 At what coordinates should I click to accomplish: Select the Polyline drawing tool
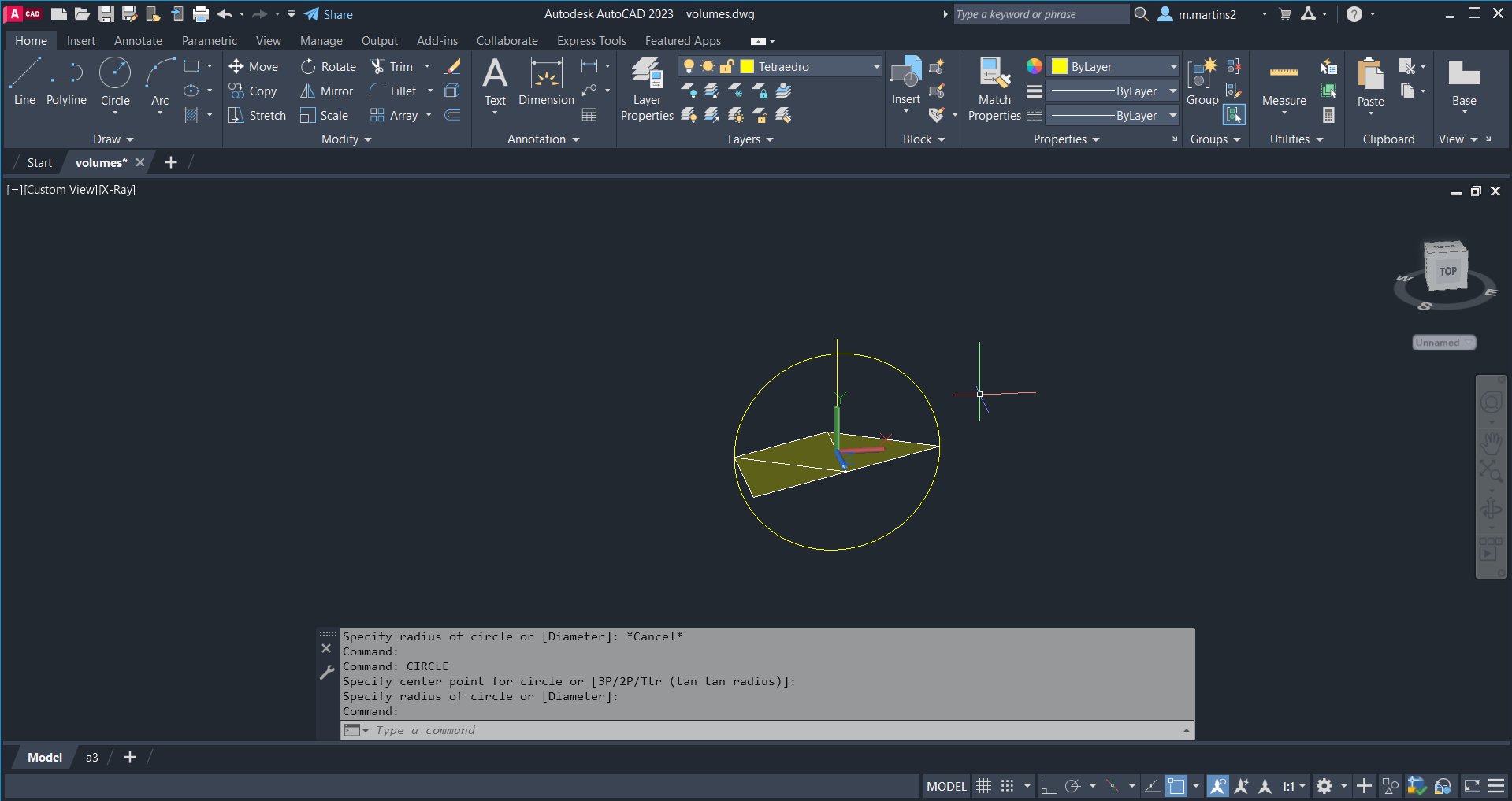[x=66, y=82]
